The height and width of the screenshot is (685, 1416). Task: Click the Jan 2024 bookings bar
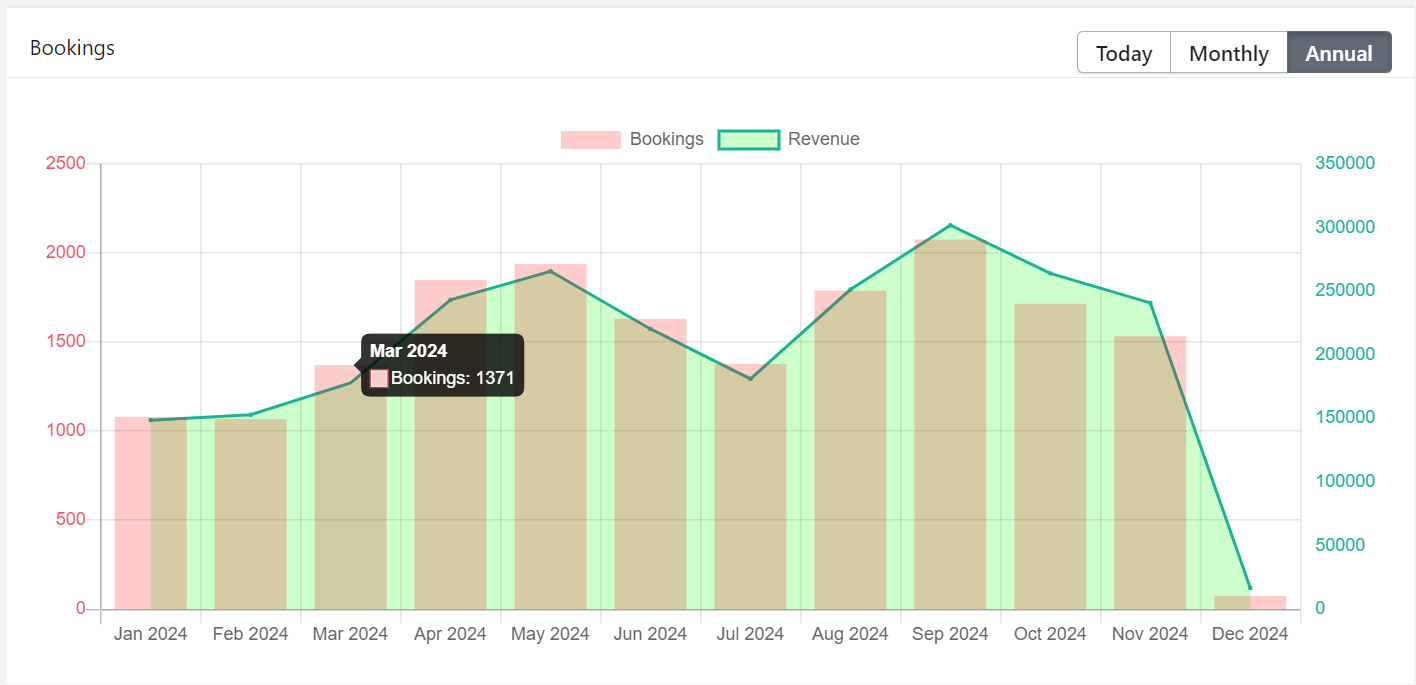[x=151, y=513]
